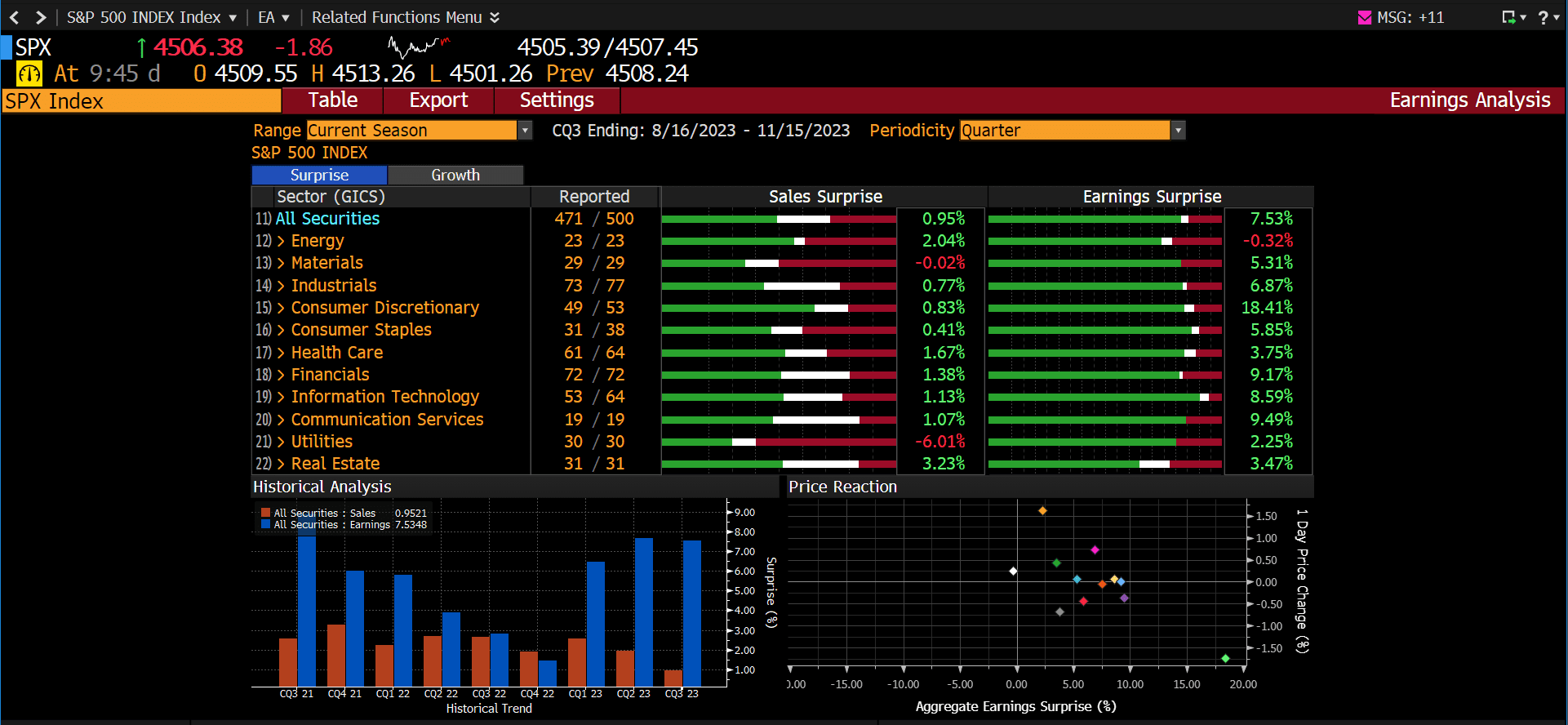Click the Energy earnings surprise bar
The width and height of the screenshot is (1568, 725).
click(x=1105, y=241)
